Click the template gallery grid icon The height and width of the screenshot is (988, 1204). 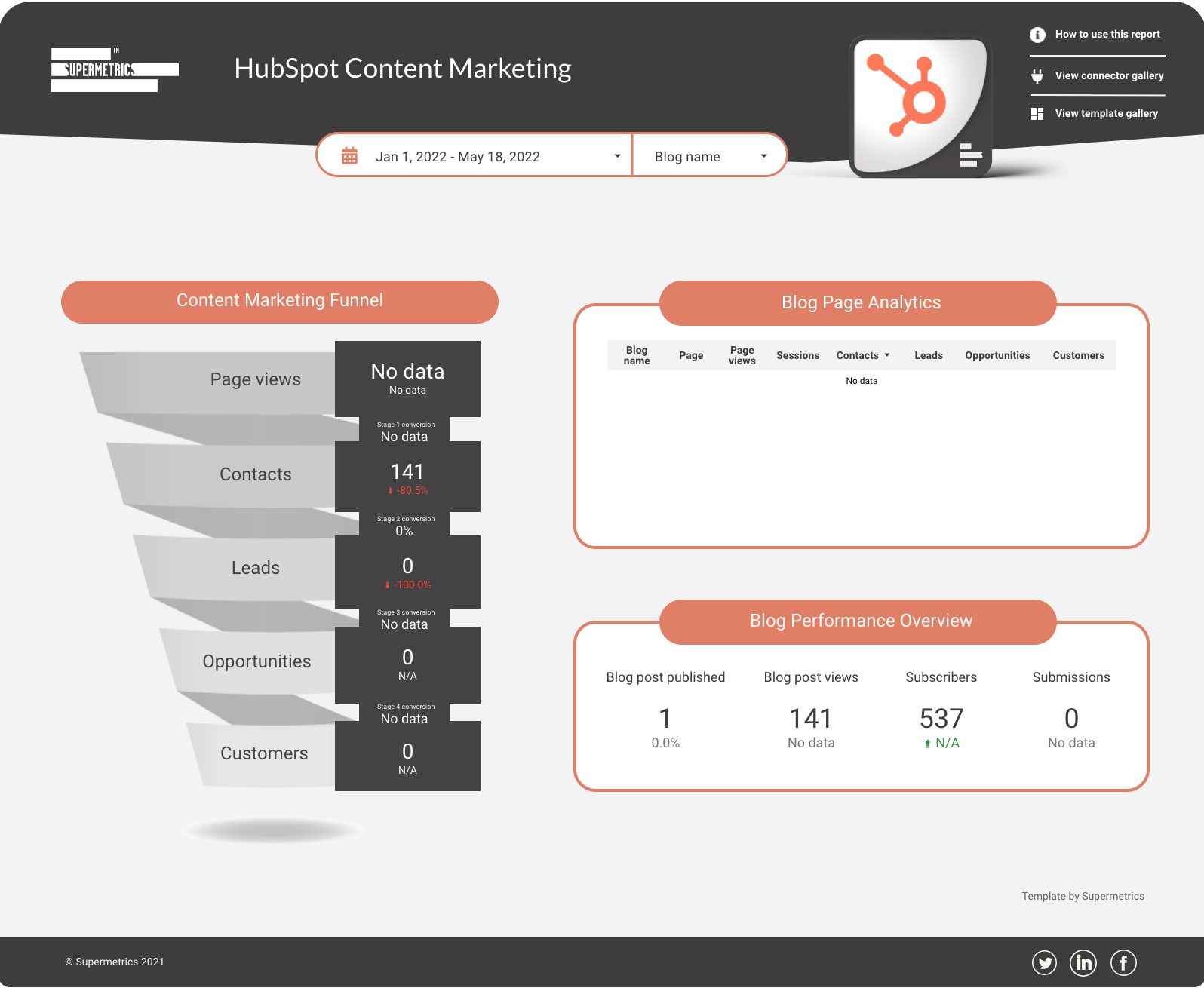coord(1037,114)
